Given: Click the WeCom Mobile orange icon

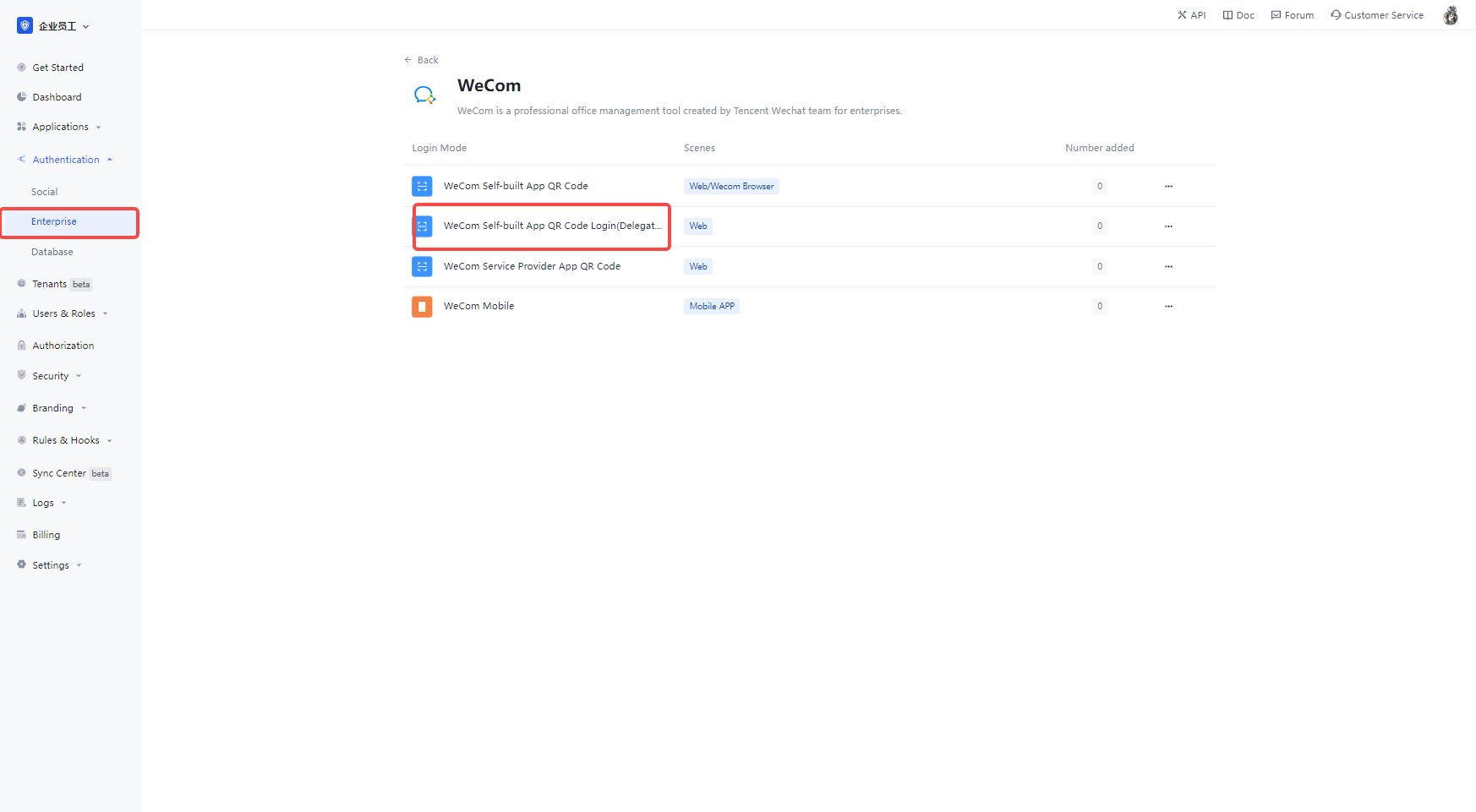Looking at the screenshot, I should click(422, 307).
